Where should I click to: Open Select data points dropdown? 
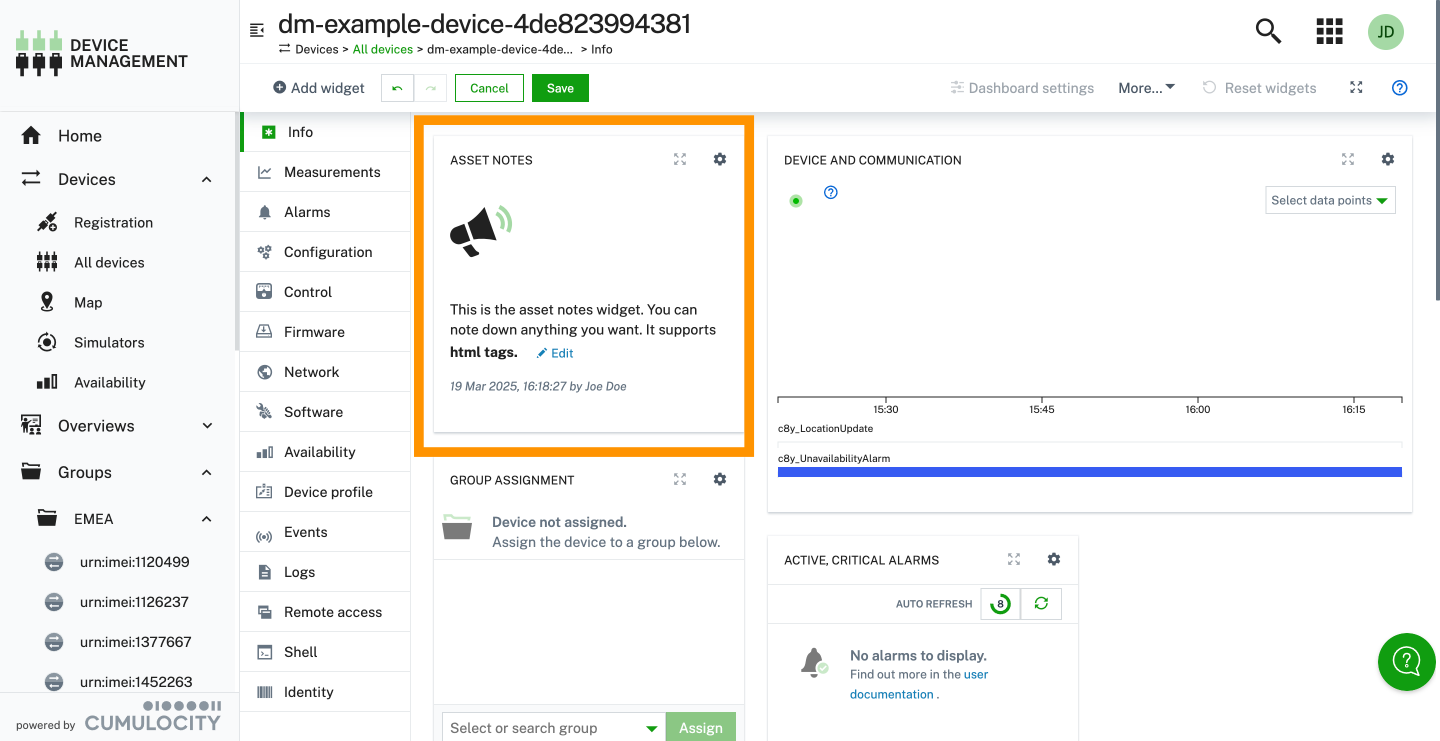coord(1330,200)
